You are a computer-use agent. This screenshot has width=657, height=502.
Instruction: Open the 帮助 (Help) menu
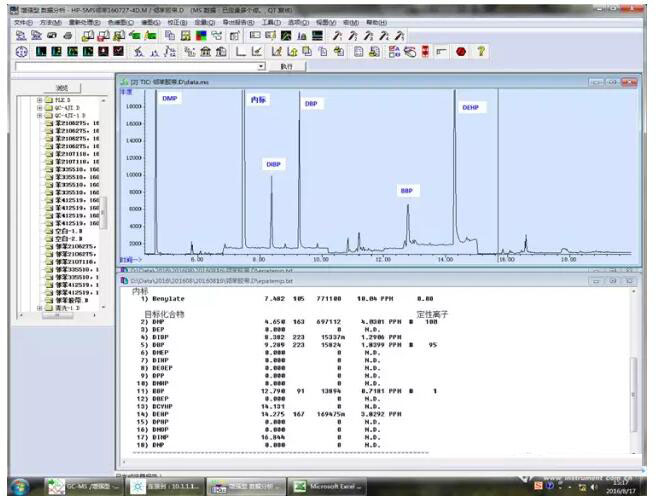[375, 21]
